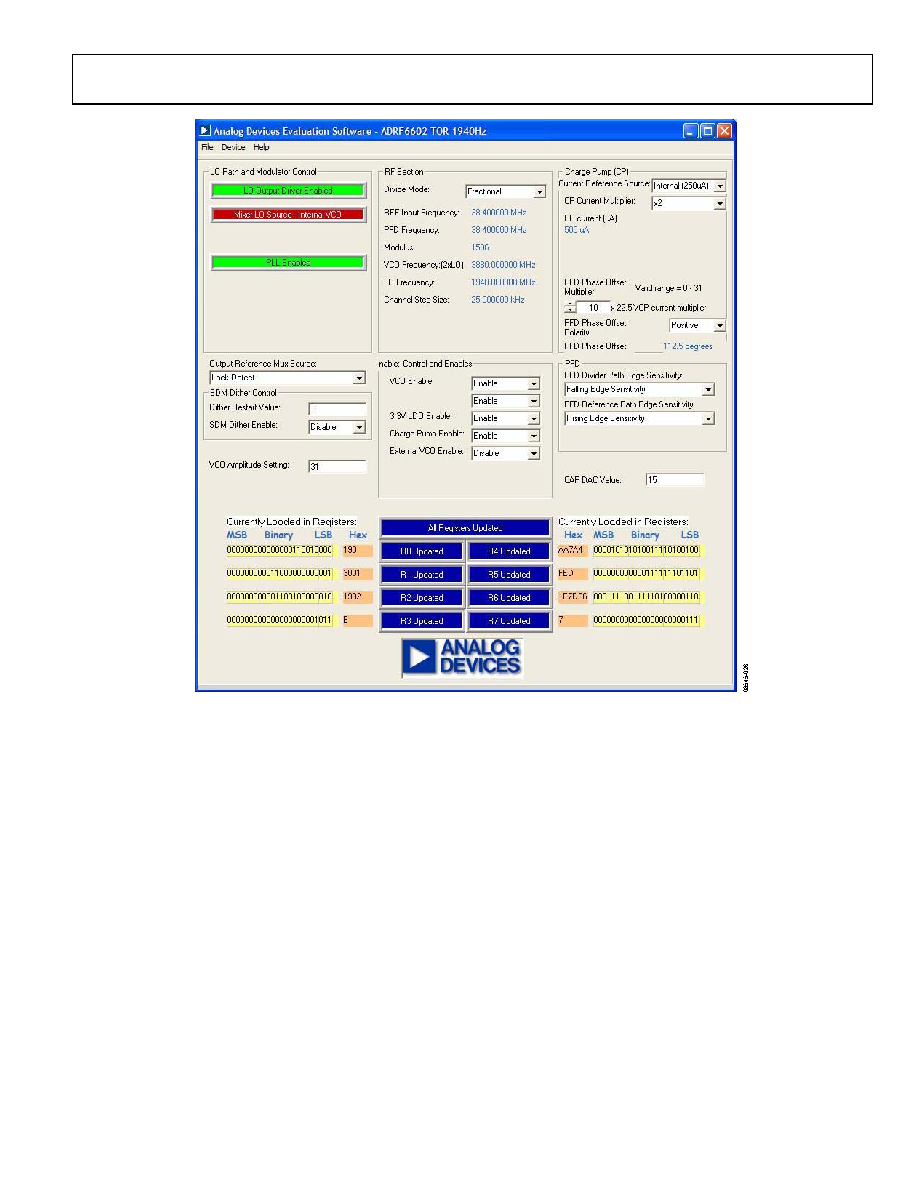Screen dimensions: 918x1188
Task: Click the R1 Updated button
Action: click(x=422, y=574)
